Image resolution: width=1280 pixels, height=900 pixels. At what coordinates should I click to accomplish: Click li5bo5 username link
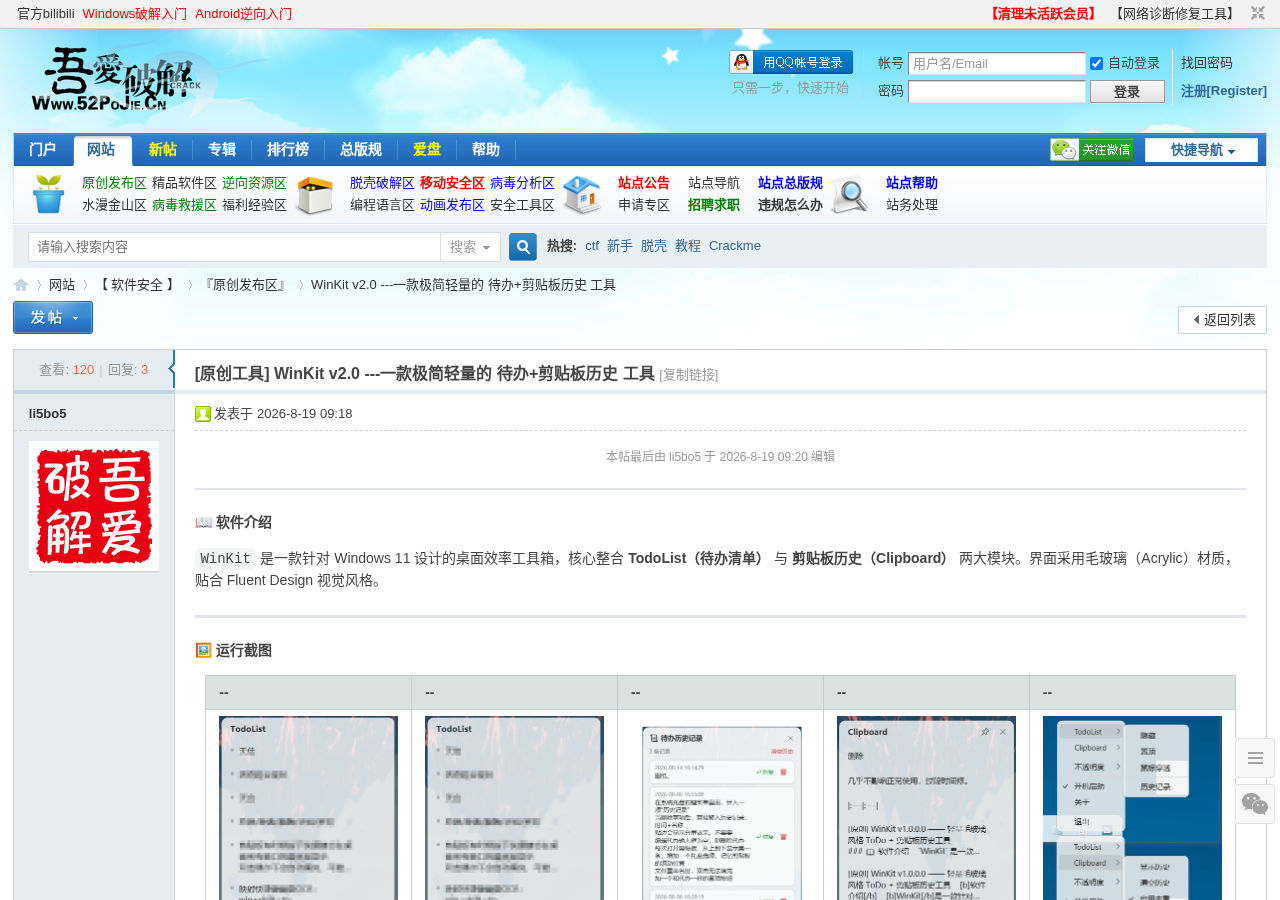point(48,414)
